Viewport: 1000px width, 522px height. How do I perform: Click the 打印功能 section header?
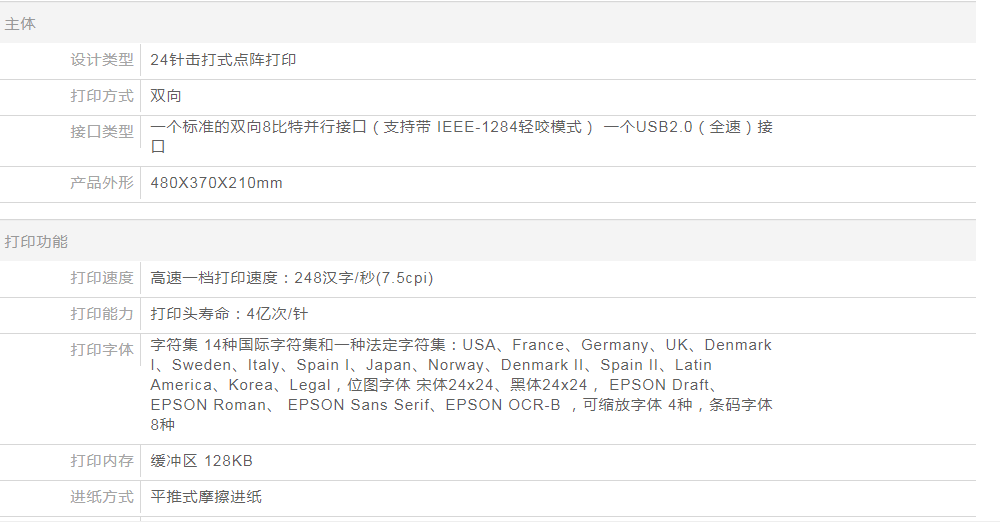pos(37,241)
